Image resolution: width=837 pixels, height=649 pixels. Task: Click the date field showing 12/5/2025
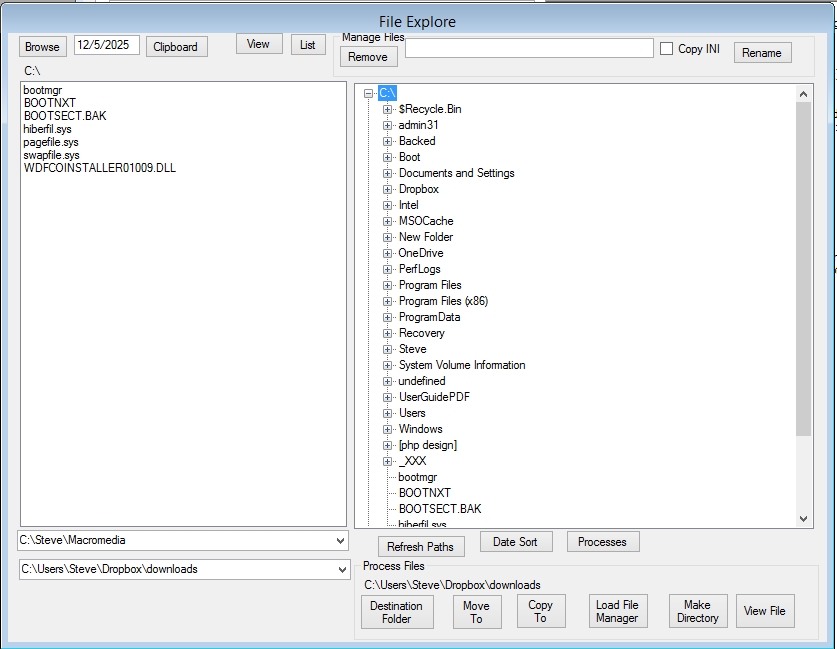click(107, 45)
